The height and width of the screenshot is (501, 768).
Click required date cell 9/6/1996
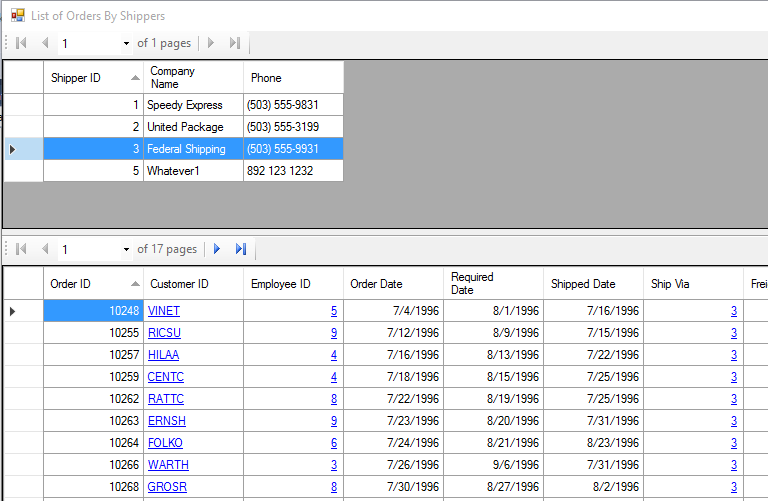click(493, 465)
